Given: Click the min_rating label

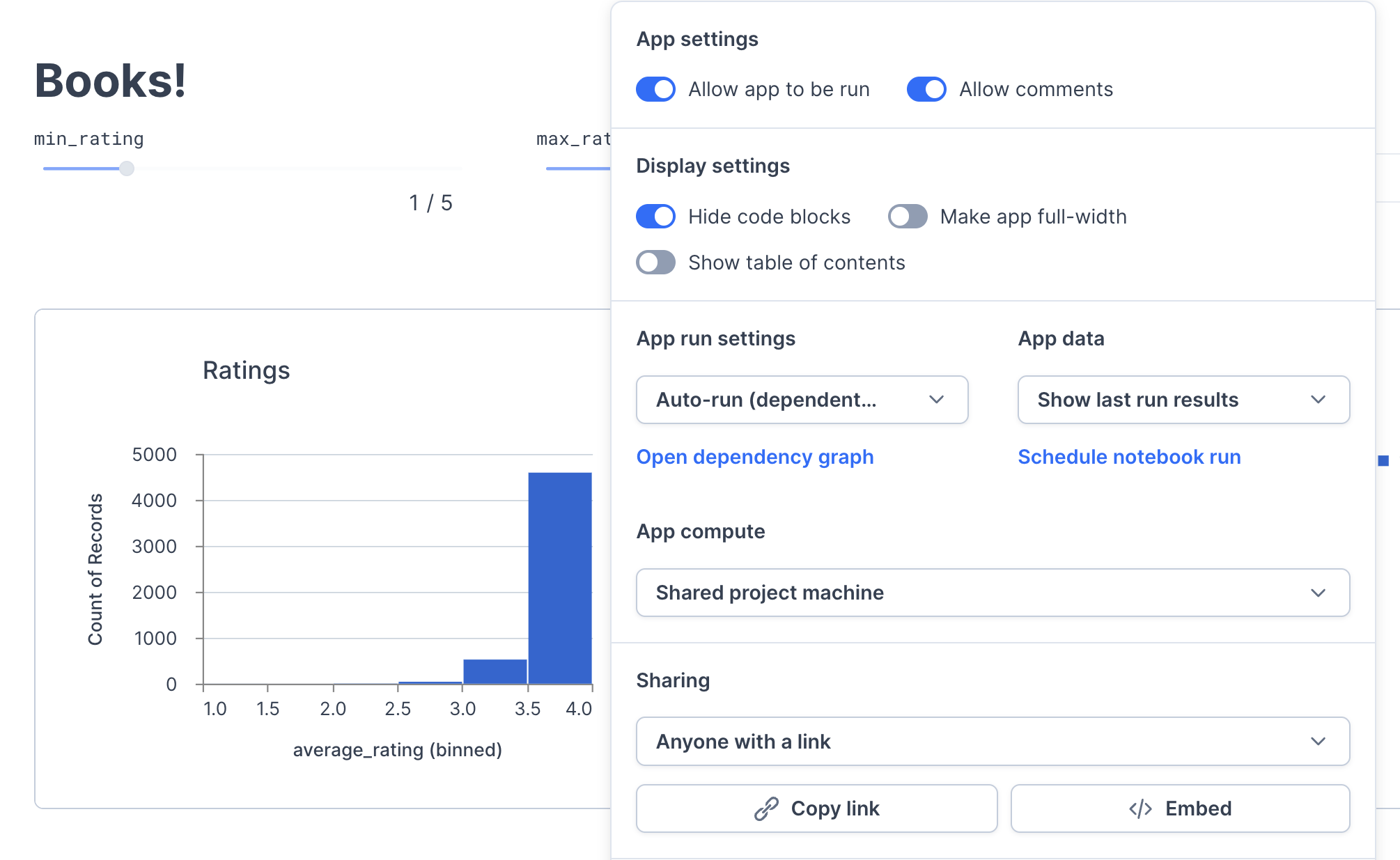Looking at the screenshot, I should (89, 139).
